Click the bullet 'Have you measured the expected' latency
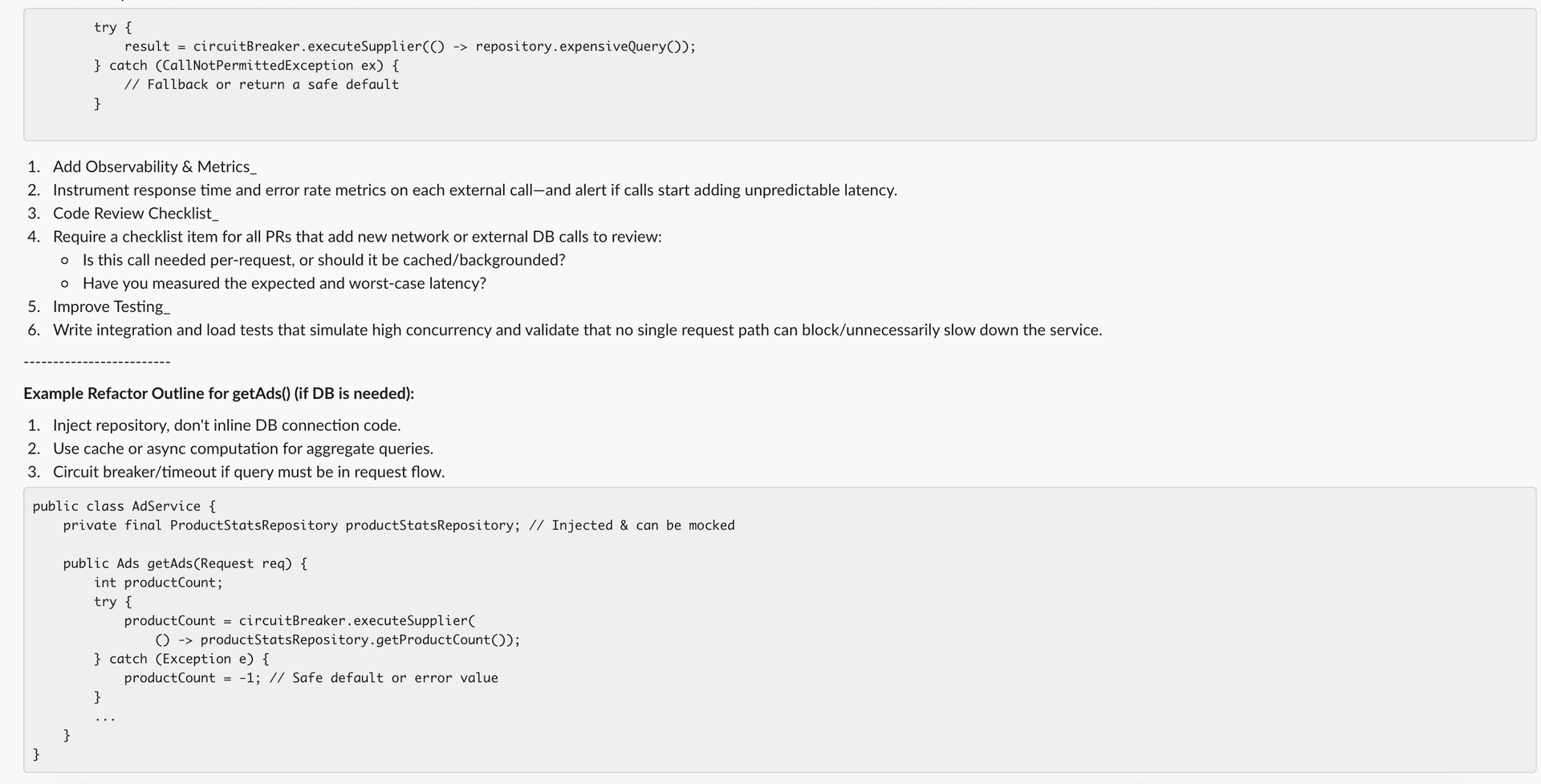 284,283
